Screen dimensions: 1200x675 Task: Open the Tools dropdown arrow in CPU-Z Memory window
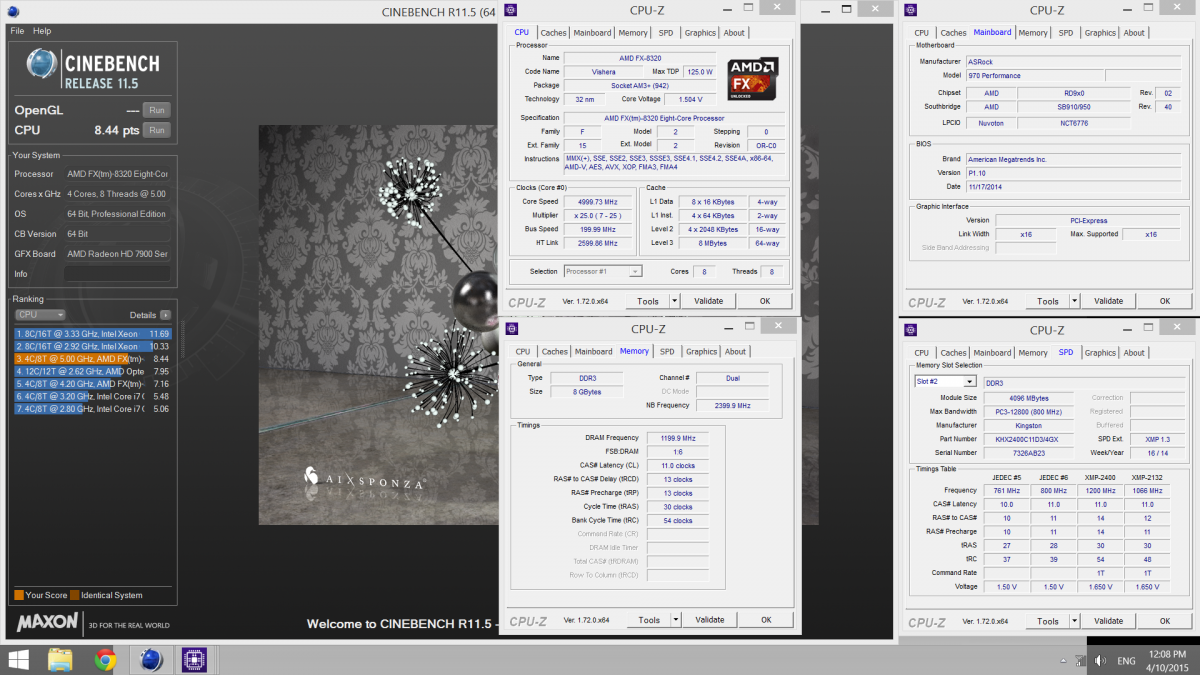pyautogui.click(x=675, y=620)
